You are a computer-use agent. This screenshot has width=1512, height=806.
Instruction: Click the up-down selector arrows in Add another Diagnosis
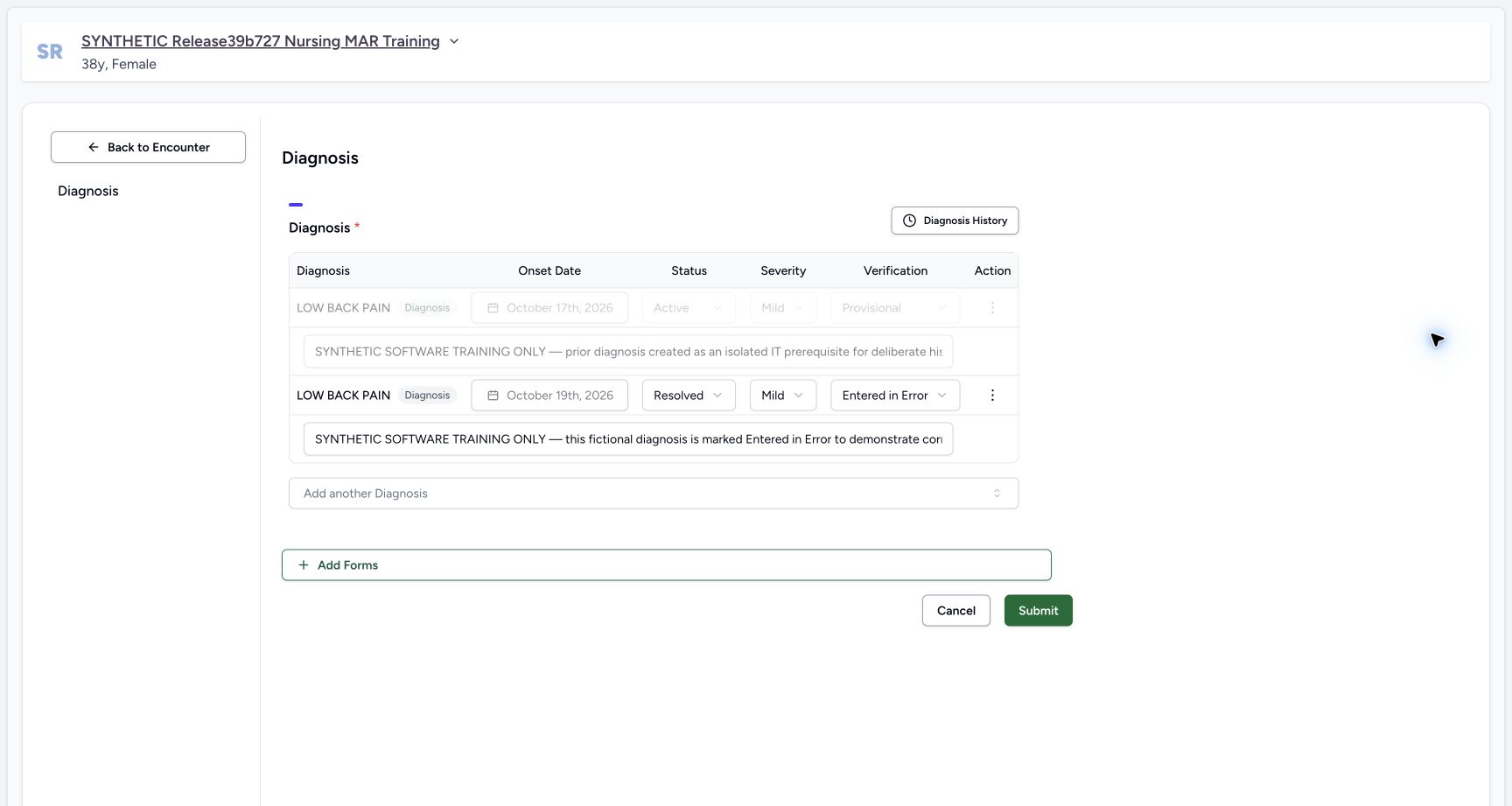[997, 494]
